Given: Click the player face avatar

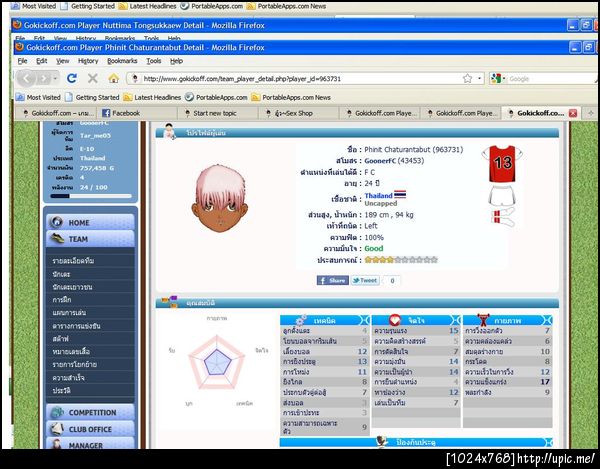Looking at the screenshot, I should tap(220, 199).
